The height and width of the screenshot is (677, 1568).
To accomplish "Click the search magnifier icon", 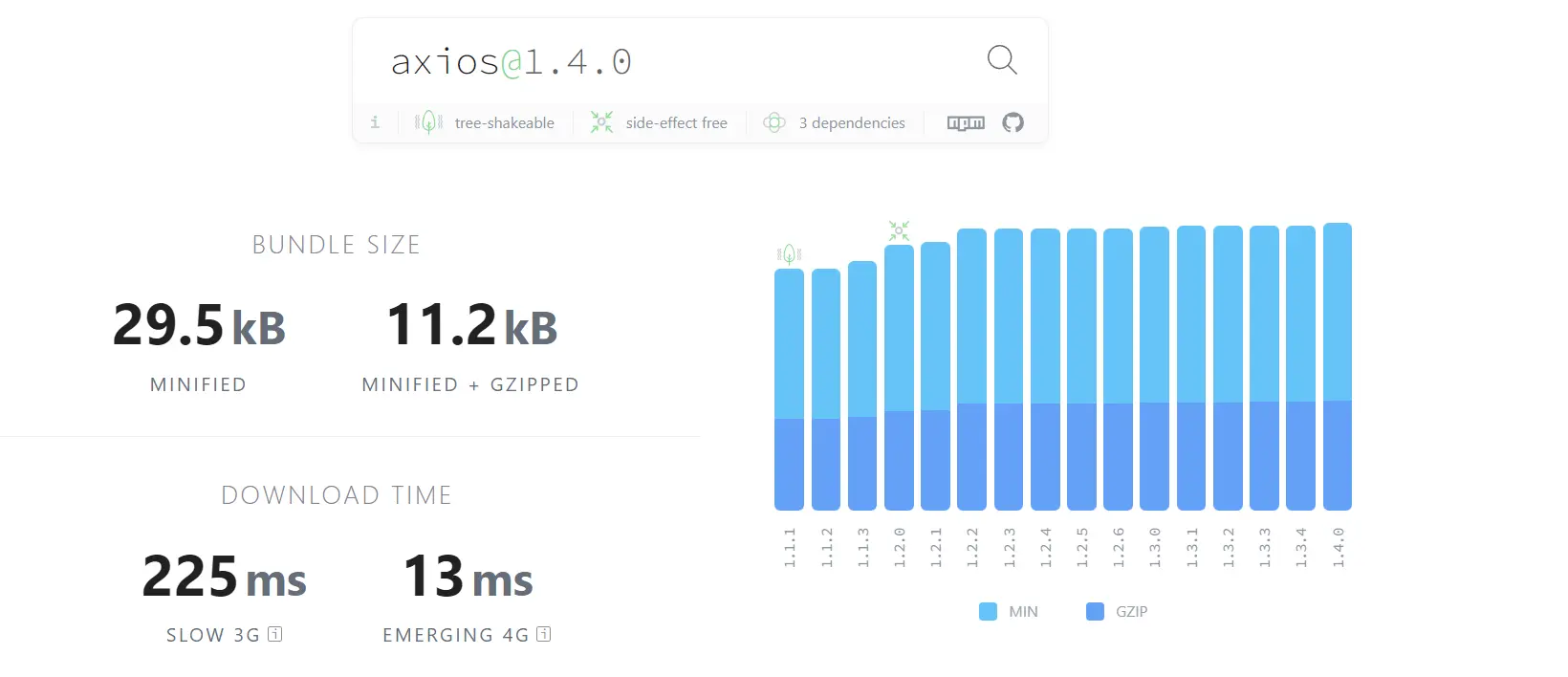I will (1001, 60).
